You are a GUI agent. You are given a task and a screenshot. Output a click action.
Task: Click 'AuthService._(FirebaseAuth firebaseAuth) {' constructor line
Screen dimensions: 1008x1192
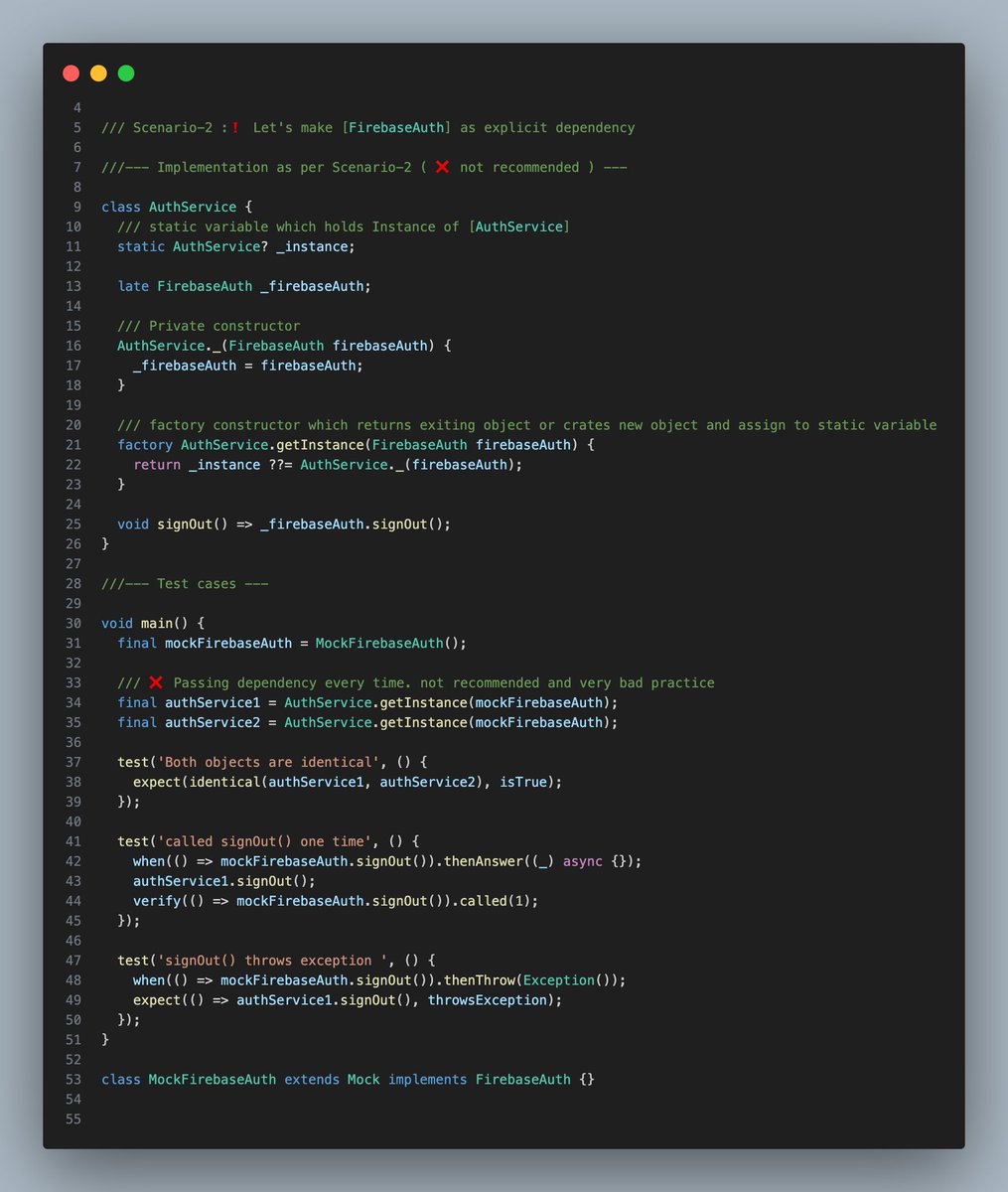click(284, 346)
